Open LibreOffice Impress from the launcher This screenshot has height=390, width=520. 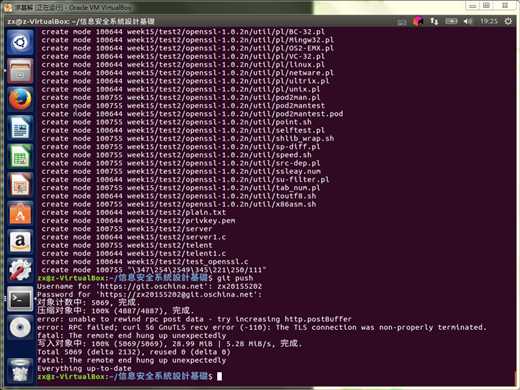(x=20, y=185)
